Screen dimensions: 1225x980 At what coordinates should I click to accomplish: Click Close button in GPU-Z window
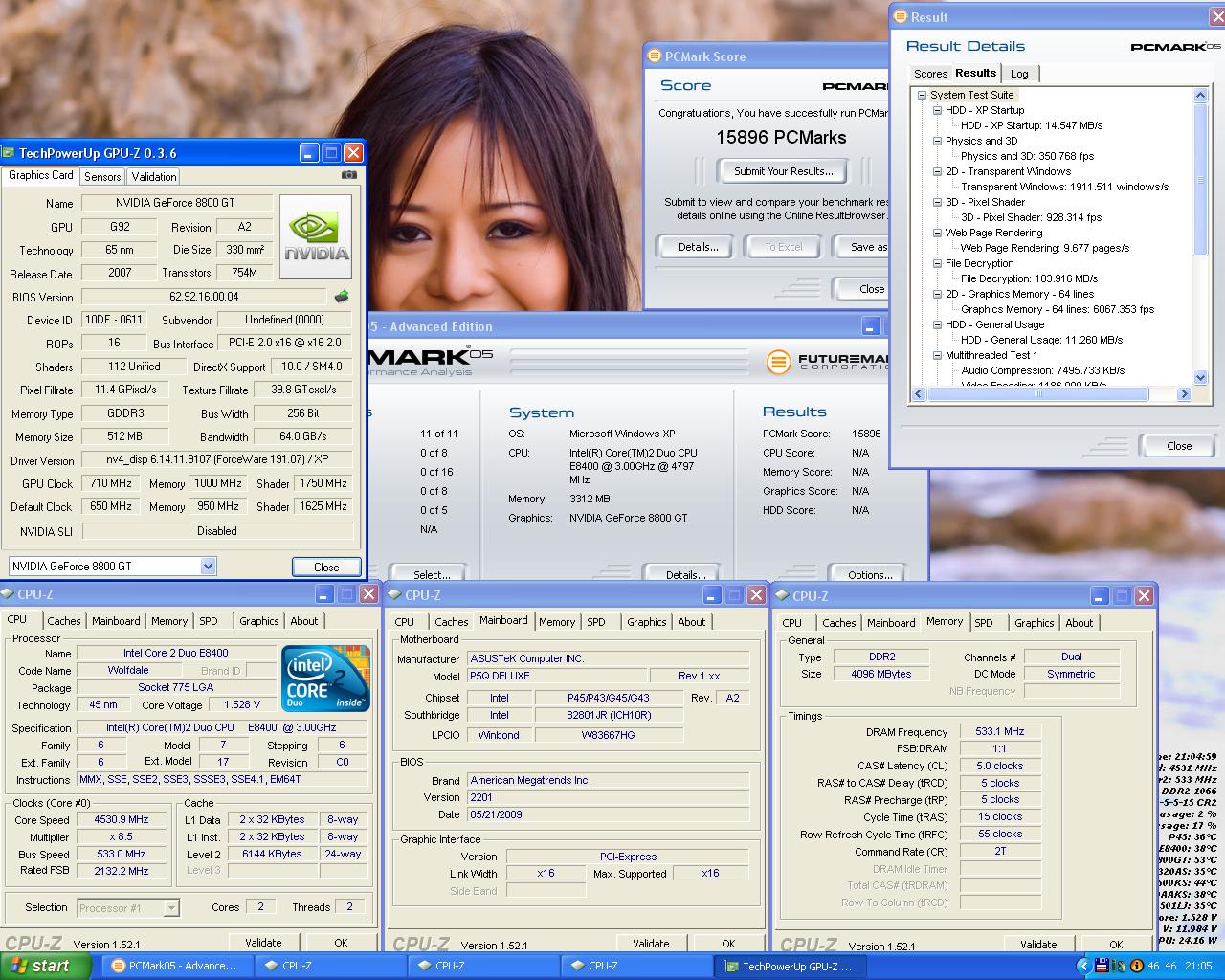click(326, 567)
